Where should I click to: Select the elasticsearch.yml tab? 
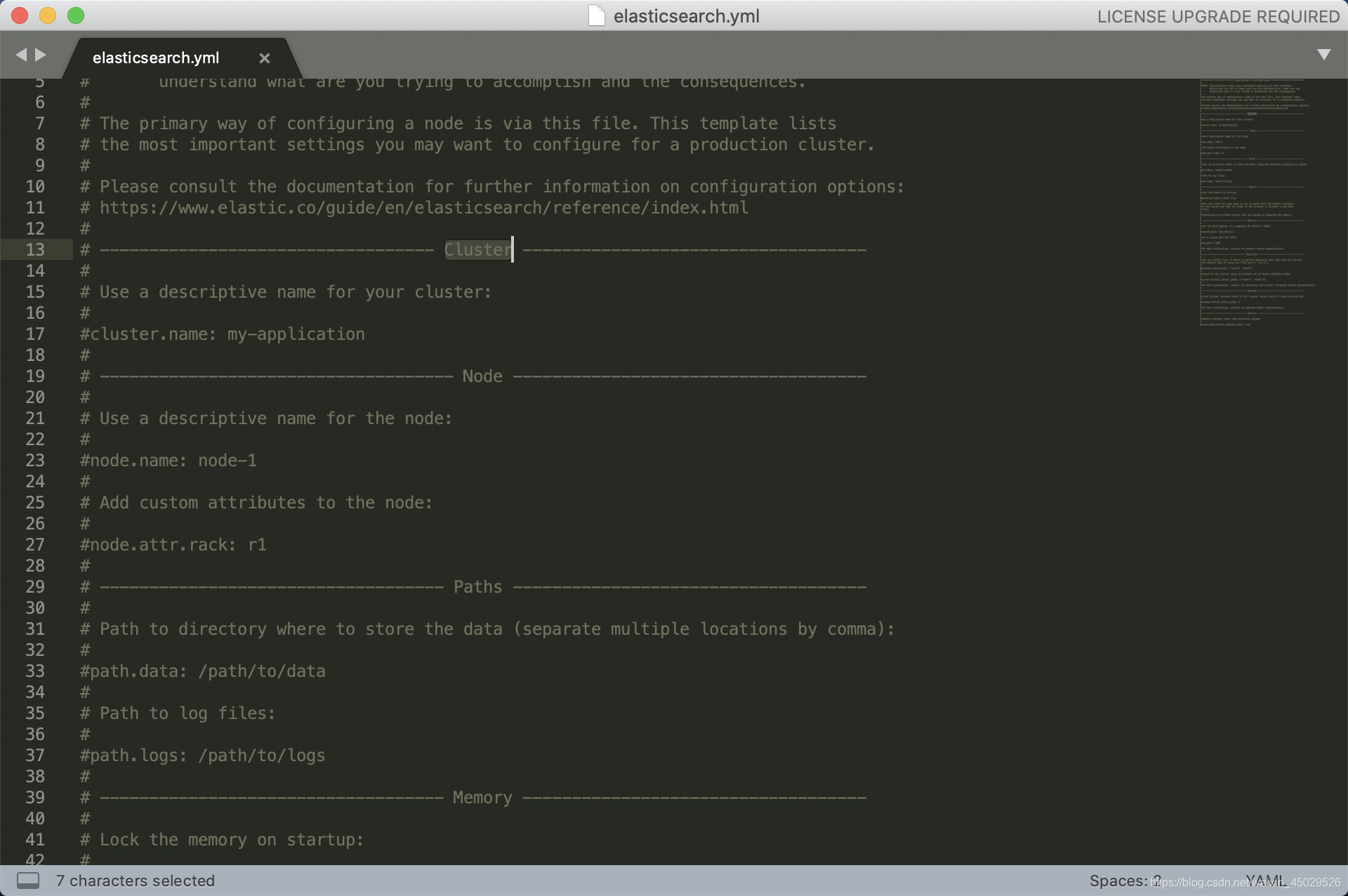tap(156, 58)
